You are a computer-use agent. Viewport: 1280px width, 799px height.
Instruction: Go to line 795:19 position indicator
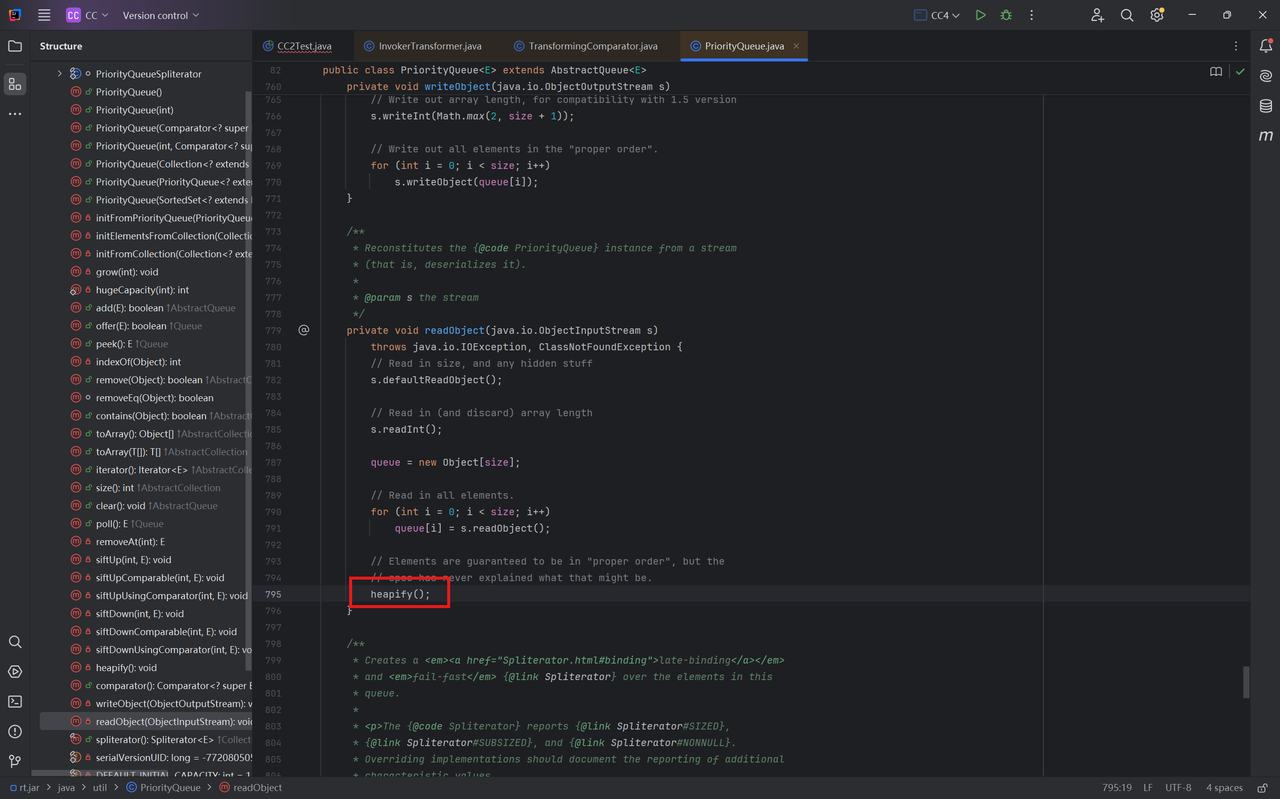[1117, 788]
